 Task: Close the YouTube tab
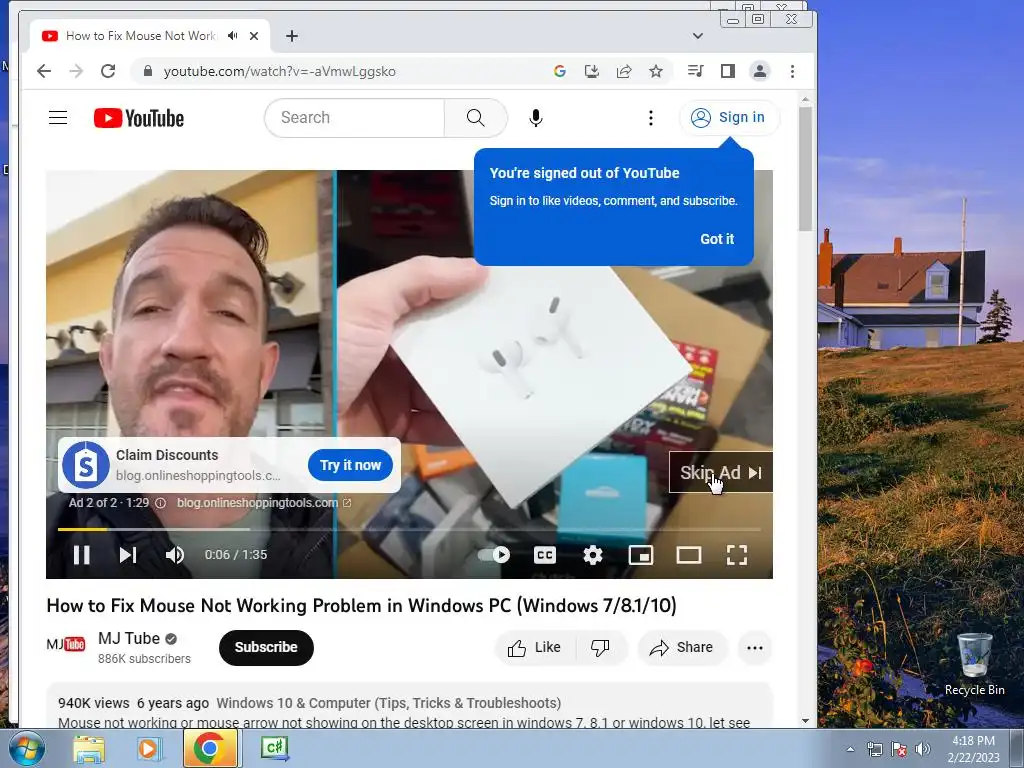[x=254, y=36]
